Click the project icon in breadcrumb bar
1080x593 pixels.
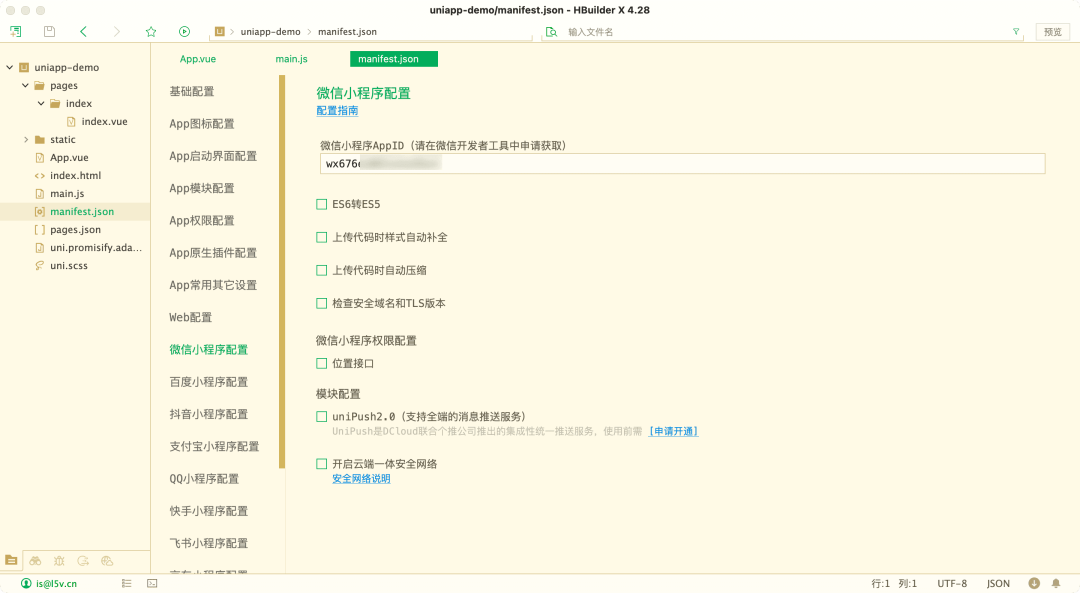pos(220,32)
